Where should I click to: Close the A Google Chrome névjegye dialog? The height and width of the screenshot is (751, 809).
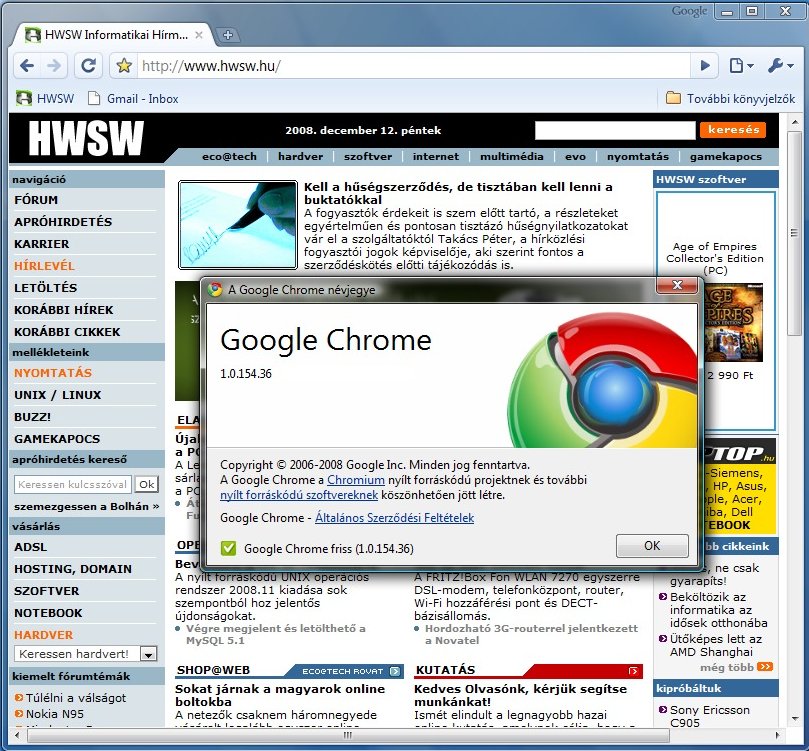click(677, 285)
